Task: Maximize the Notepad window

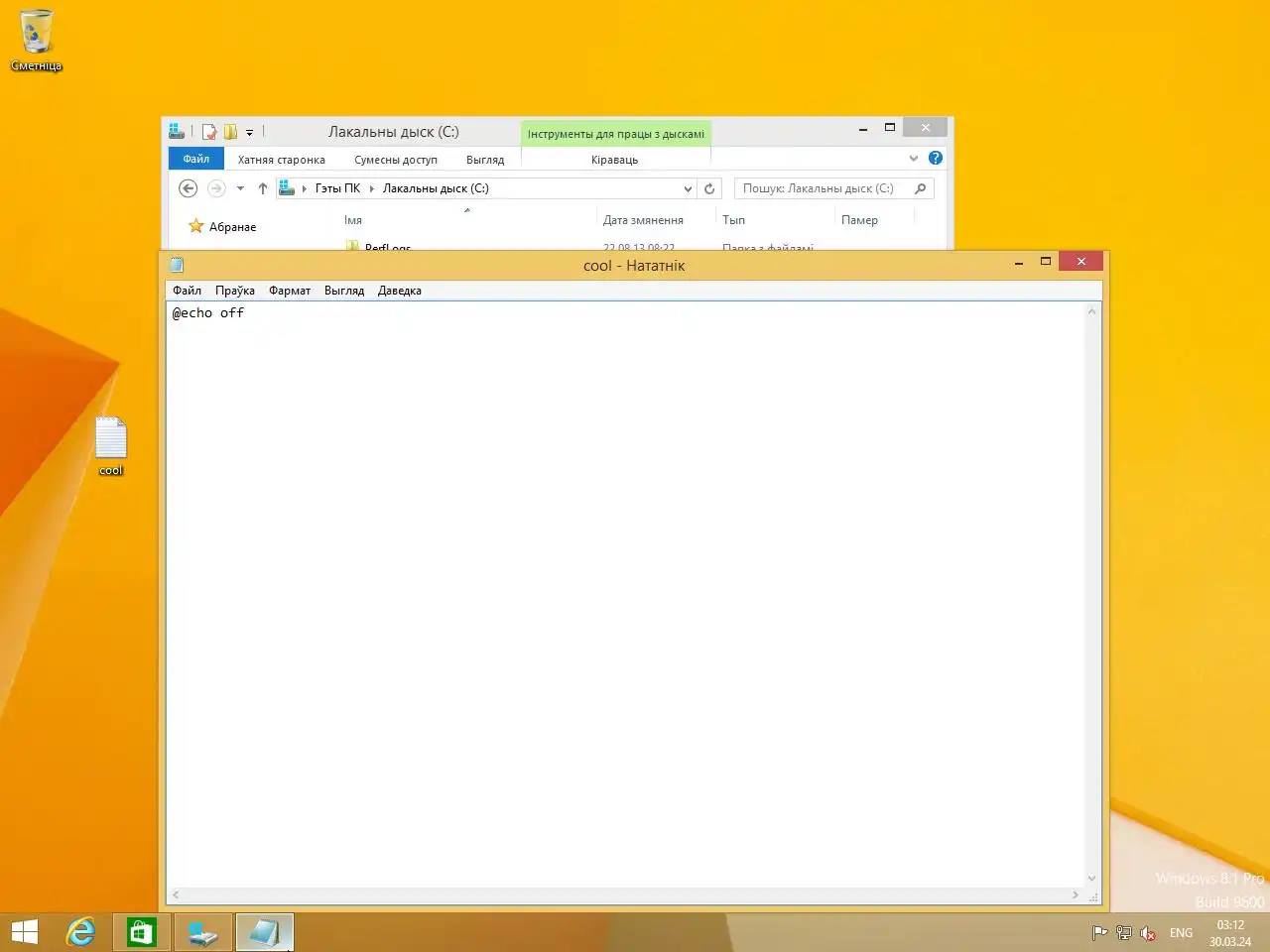Action: 1045,262
